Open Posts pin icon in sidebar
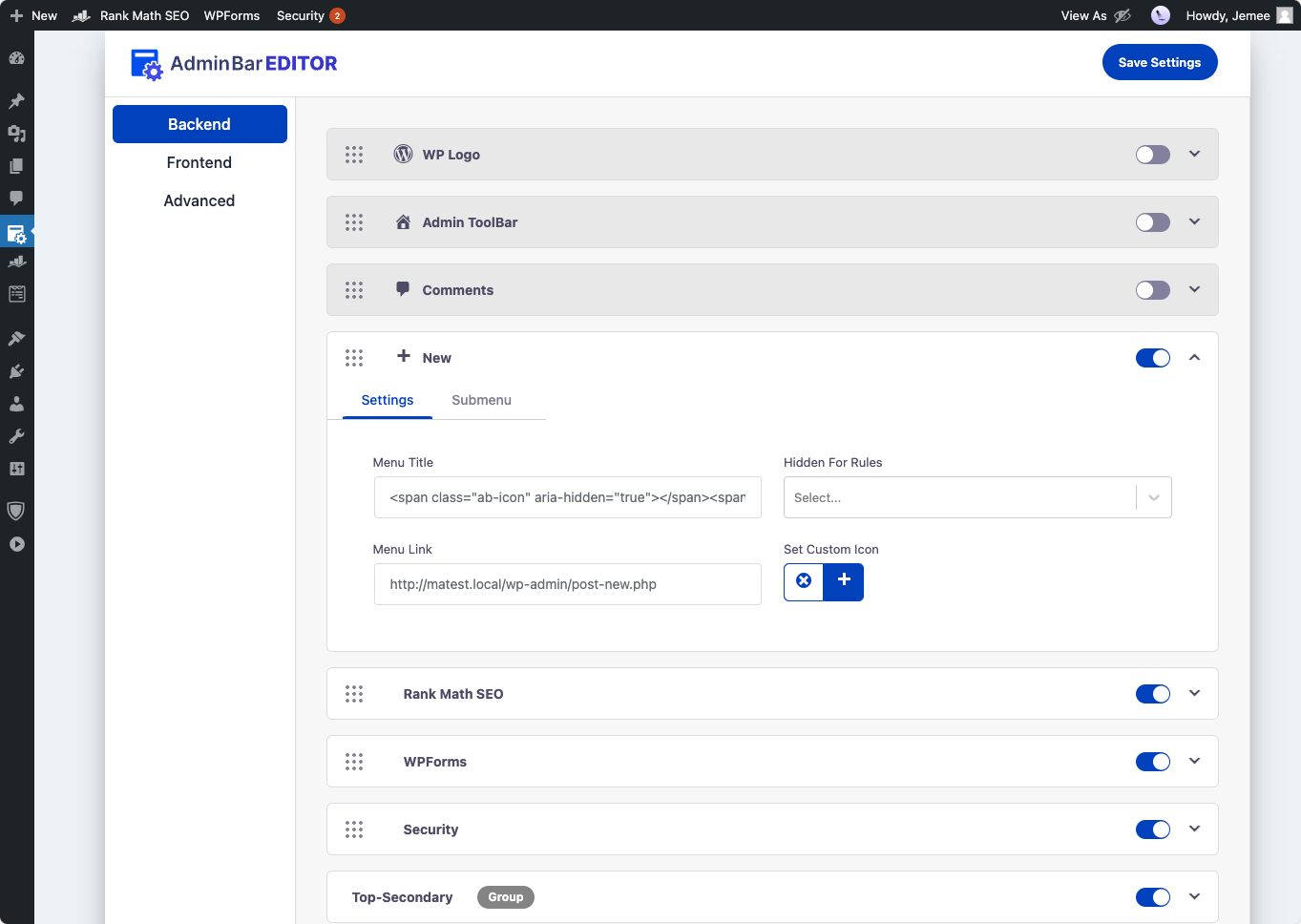 tap(16, 100)
